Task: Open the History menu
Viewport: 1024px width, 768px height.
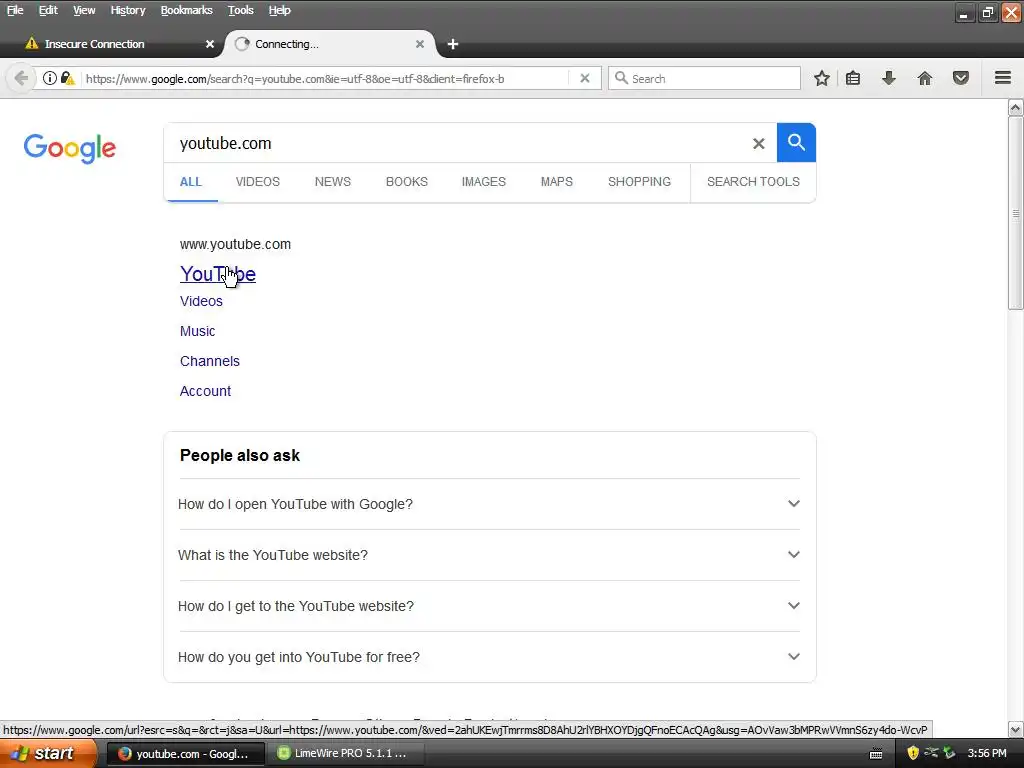Action: click(127, 10)
